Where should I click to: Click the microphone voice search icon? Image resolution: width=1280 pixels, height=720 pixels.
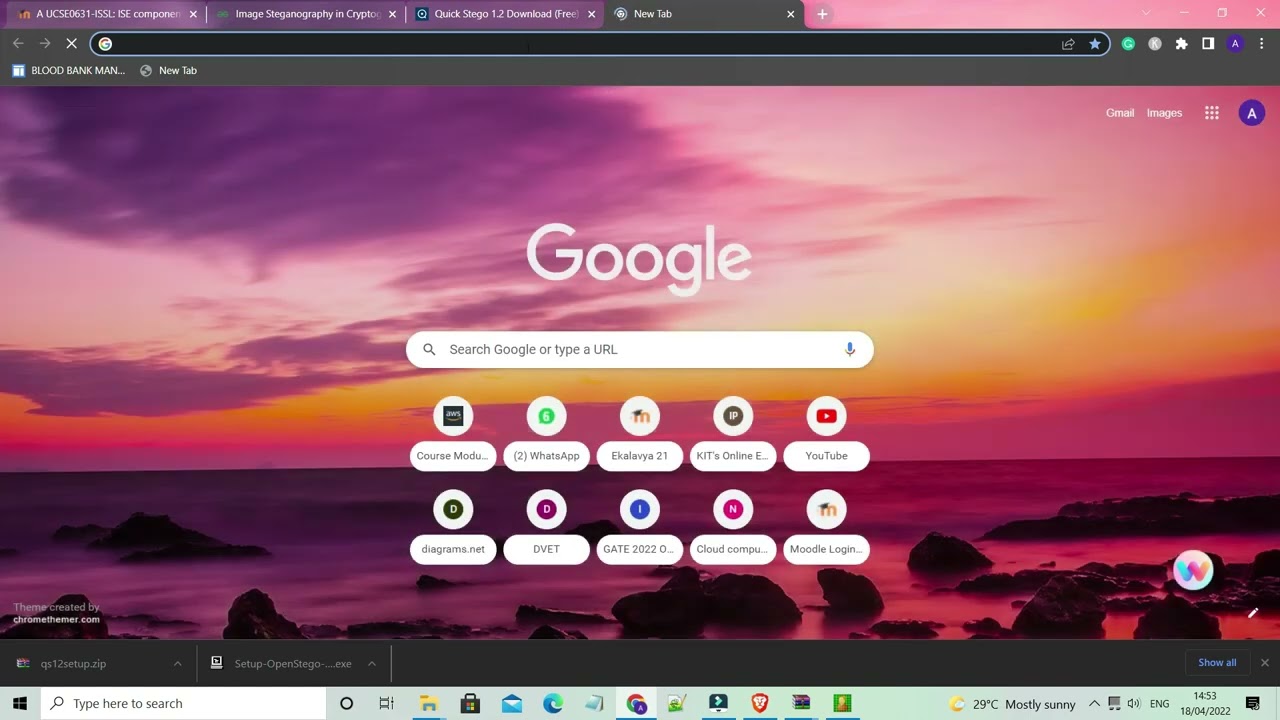point(849,349)
